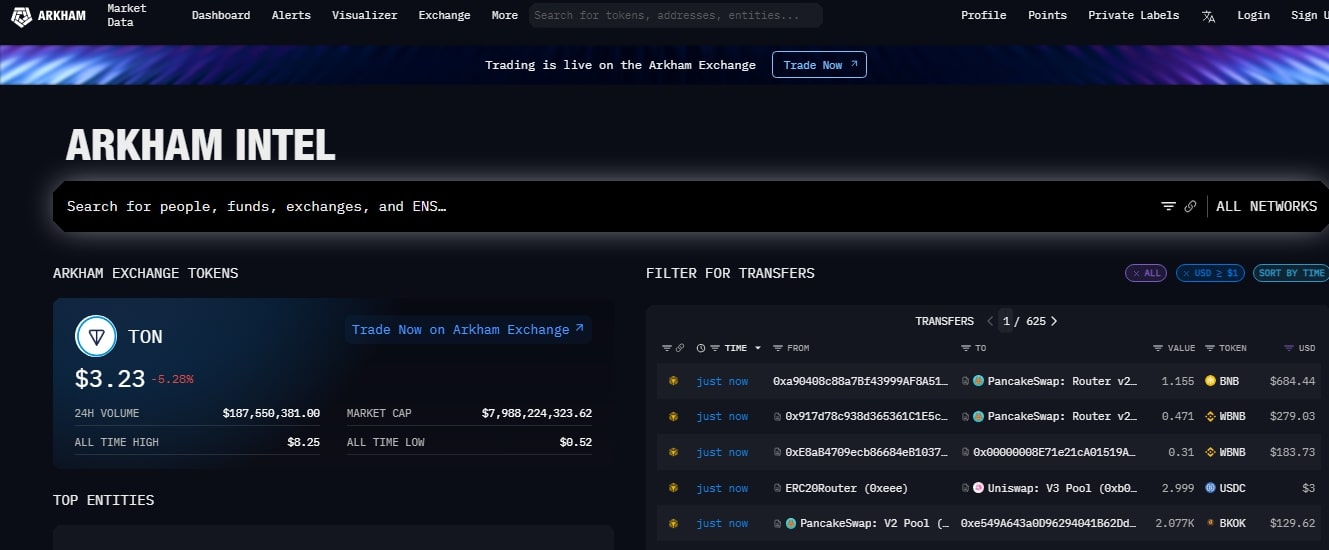Click the chain cube icon in BNB transfer row
Viewport: 1329px width, 550px height.
tap(673, 381)
